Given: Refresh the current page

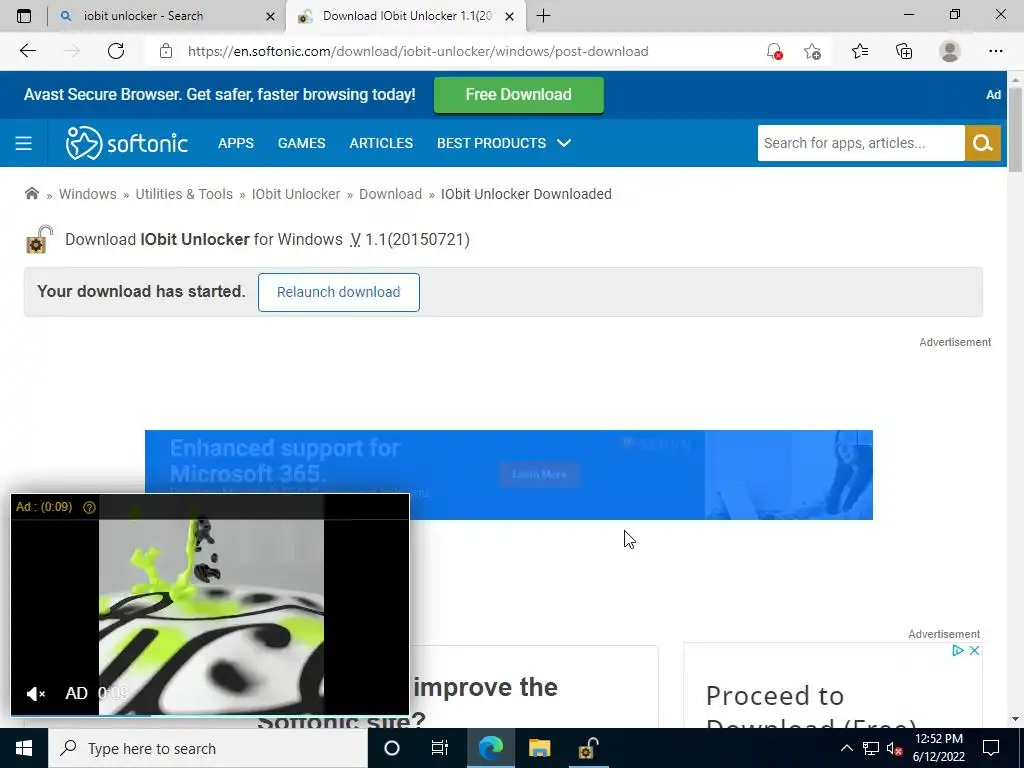Looking at the screenshot, I should 116,51.
